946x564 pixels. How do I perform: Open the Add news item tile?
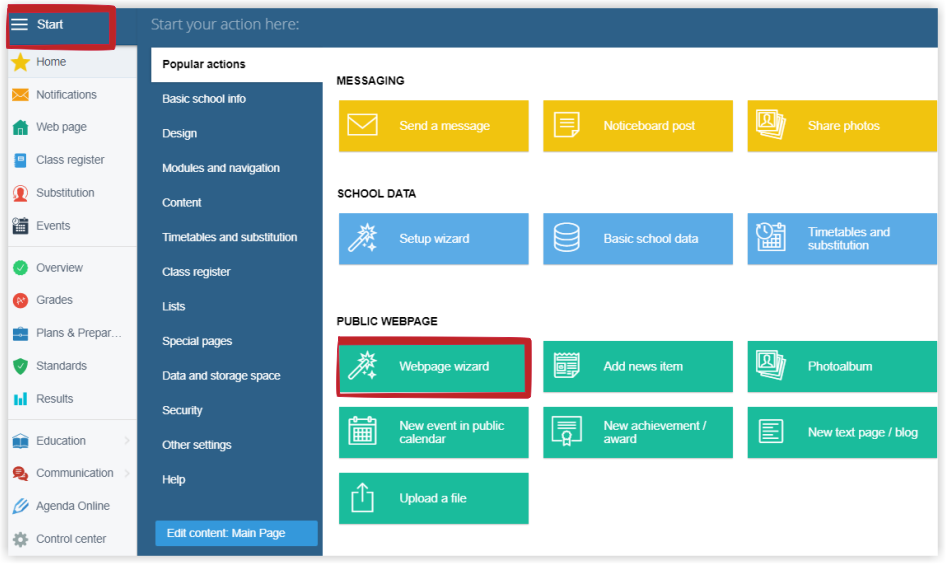(x=638, y=367)
